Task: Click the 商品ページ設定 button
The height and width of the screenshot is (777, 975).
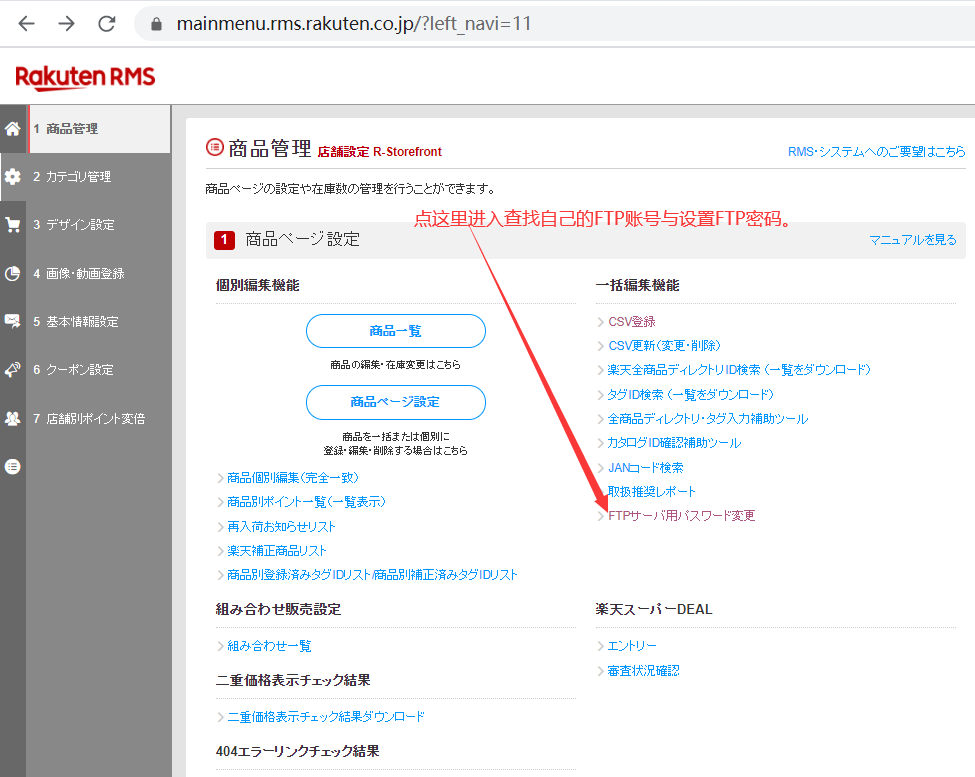Action: 395,402
